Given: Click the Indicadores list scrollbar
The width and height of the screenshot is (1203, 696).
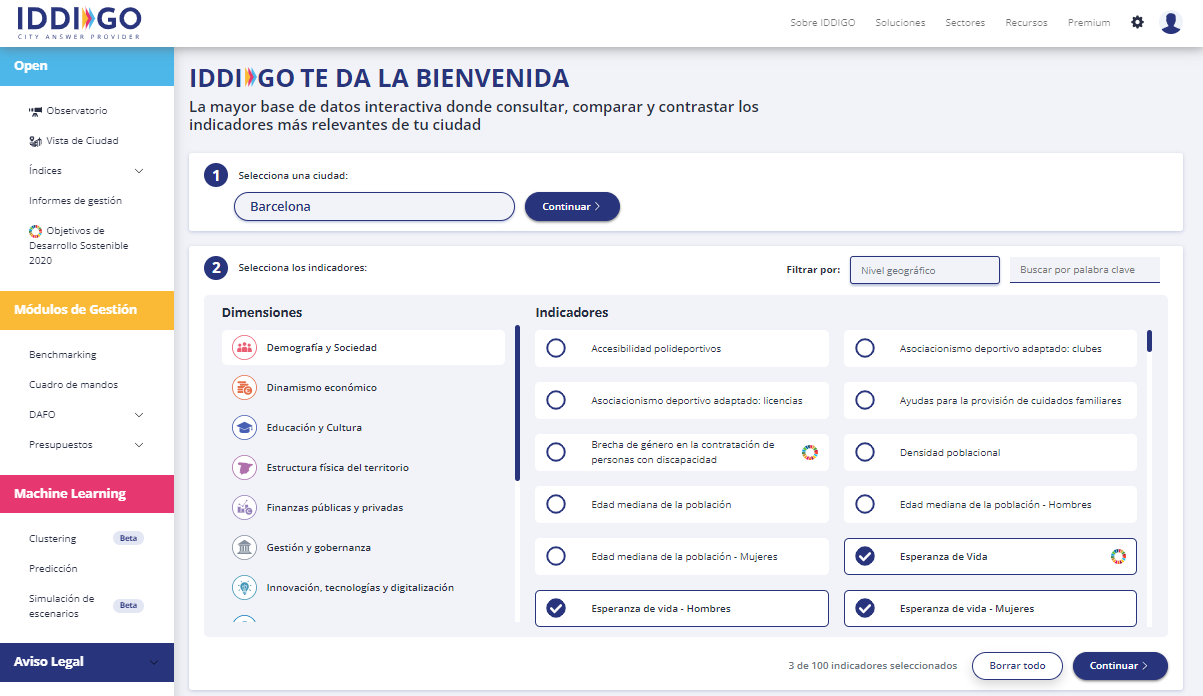Looking at the screenshot, I should [1150, 341].
